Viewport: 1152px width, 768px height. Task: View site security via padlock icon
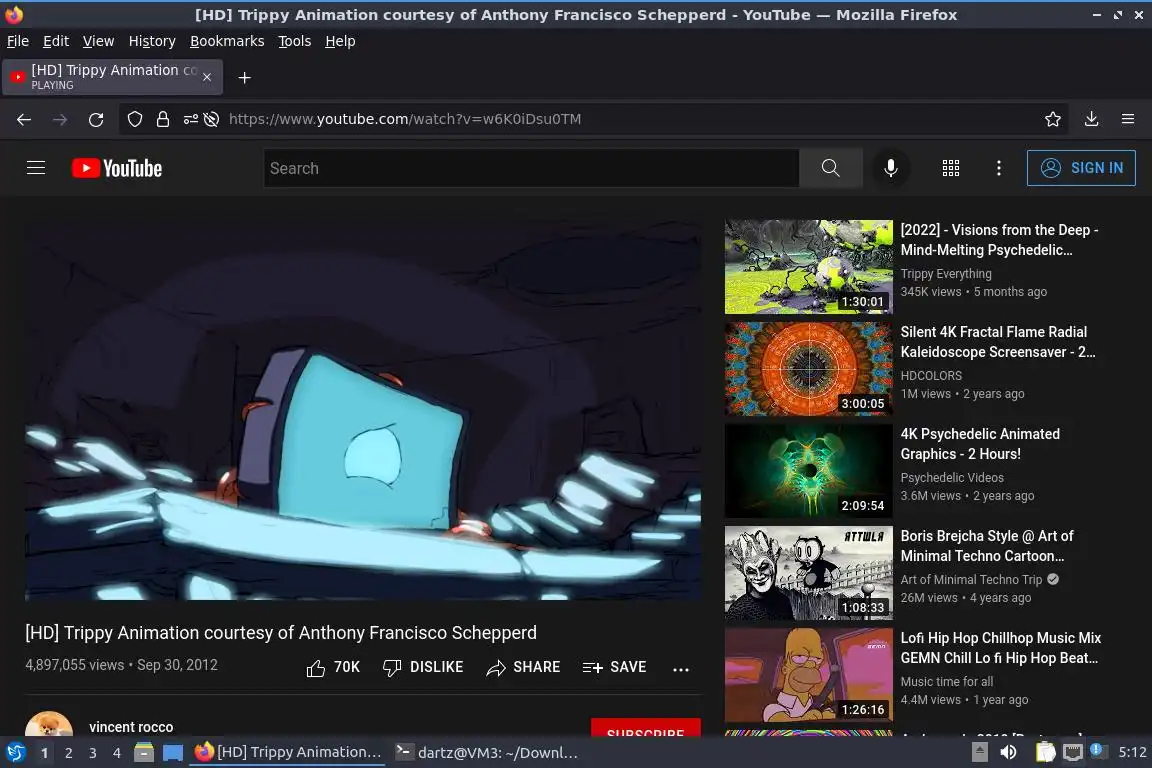click(x=162, y=119)
